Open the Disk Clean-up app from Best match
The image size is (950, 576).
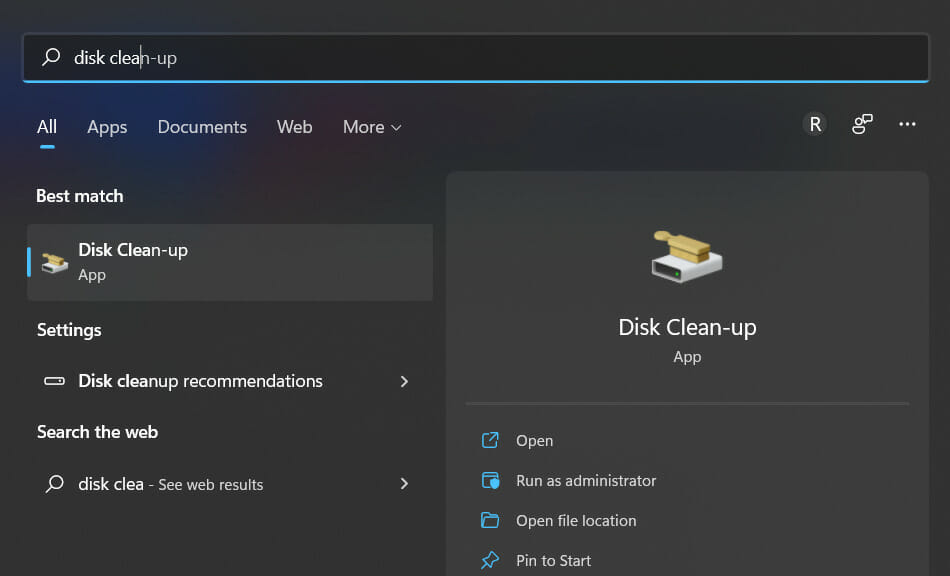[133, 250]
